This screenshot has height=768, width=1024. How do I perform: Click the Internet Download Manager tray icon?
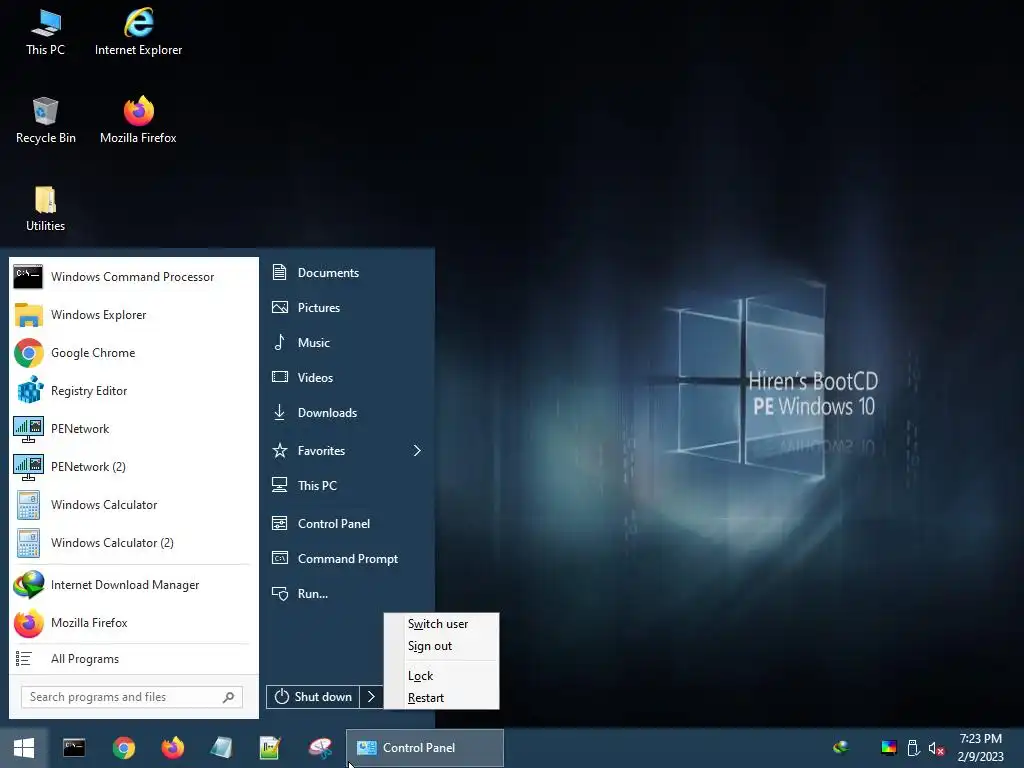tap(841, 746)
